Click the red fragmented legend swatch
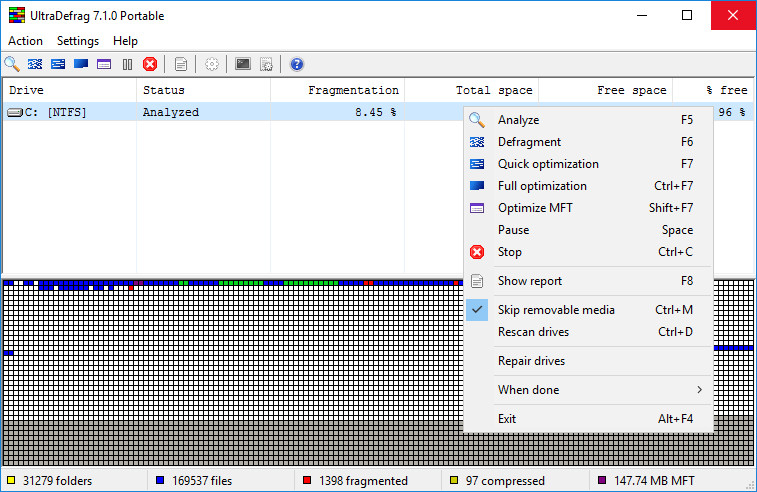Screen dimensions: 757x492 (307, 480)
